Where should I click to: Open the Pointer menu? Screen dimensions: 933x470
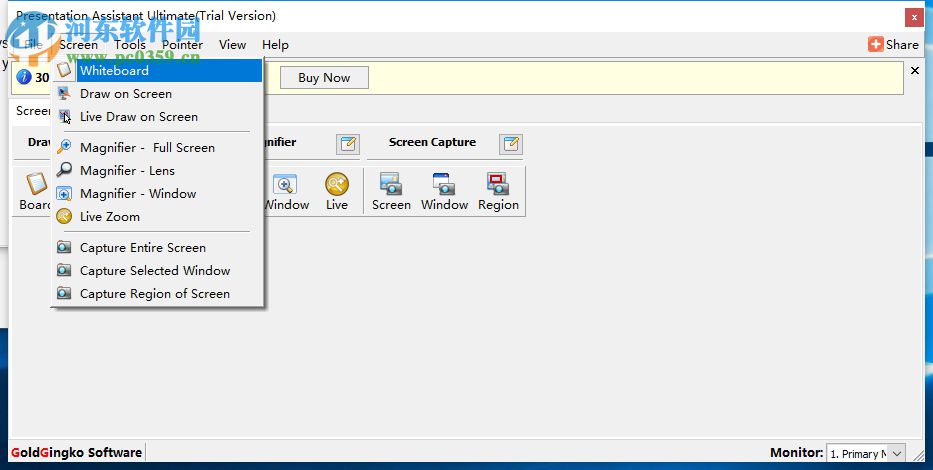tap(182, 45)
